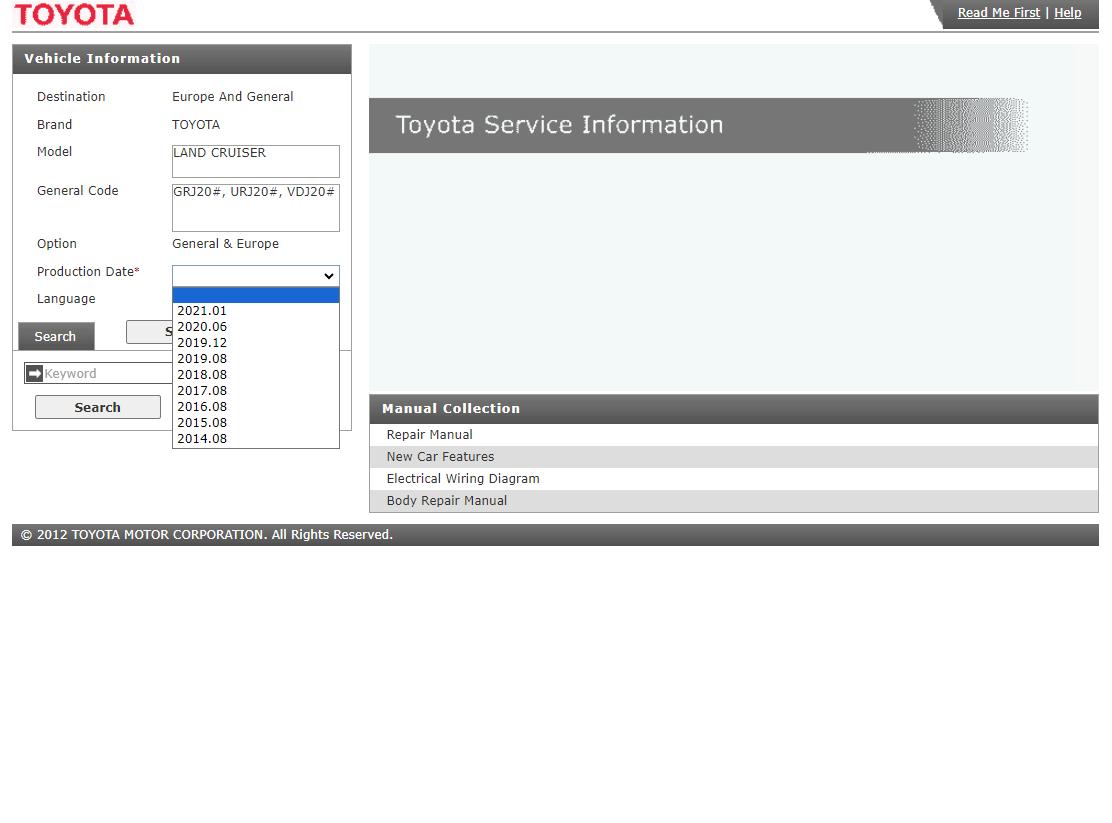1112x823 pixels.
Task: Choose production date 2014.08
Action: click(x=255, y=438)
